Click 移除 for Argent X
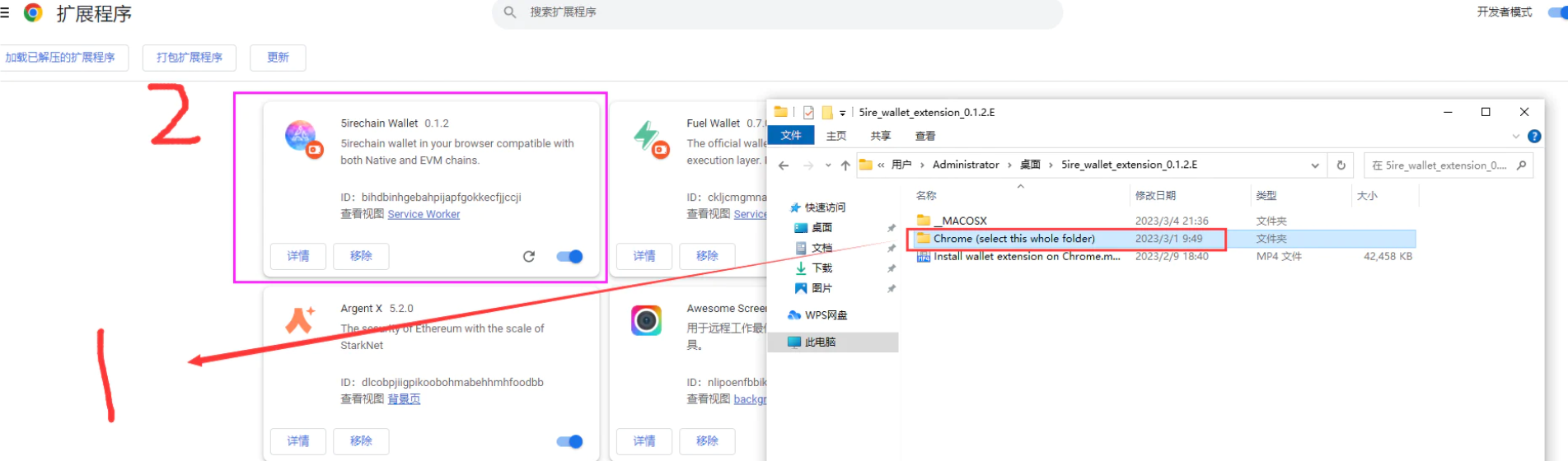This screenshot has width=1568, height=461. (x=361, y=441)
